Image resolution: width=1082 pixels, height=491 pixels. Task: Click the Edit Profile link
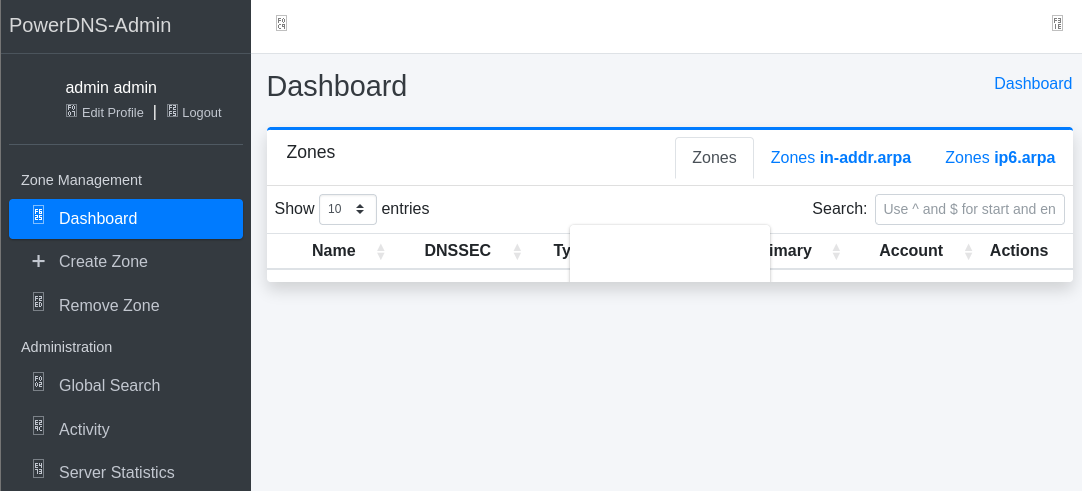click(x=112, y=113)
